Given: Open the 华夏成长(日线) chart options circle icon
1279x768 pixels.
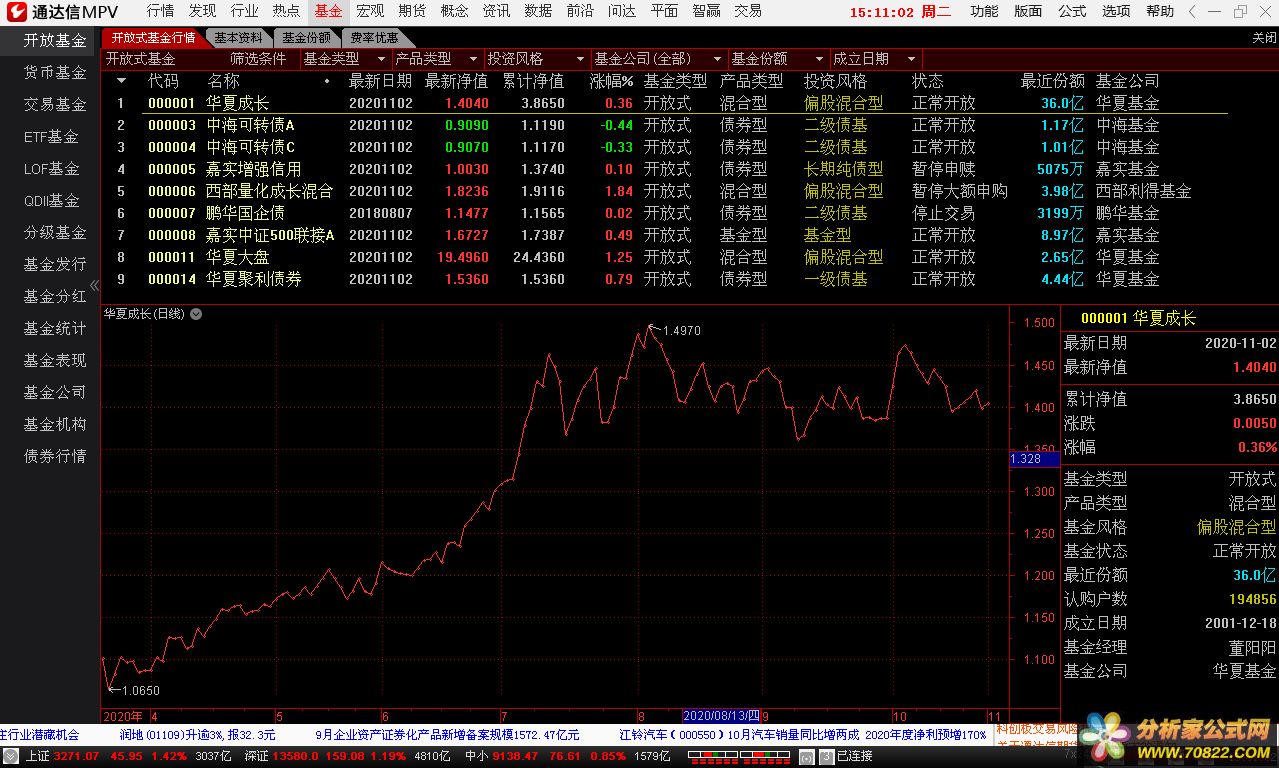Looking at the screenshot, I should tap(196, 314).
